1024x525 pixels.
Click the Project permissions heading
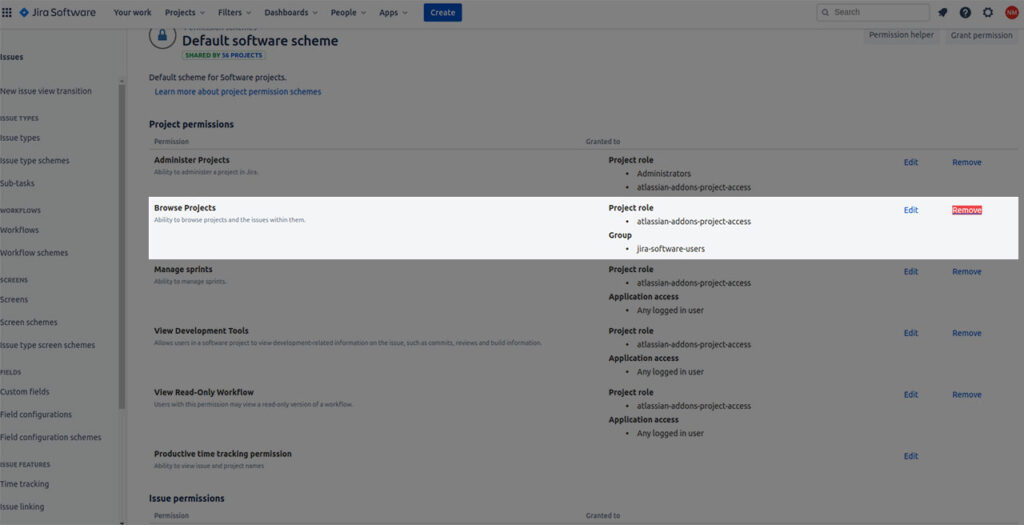191,124
